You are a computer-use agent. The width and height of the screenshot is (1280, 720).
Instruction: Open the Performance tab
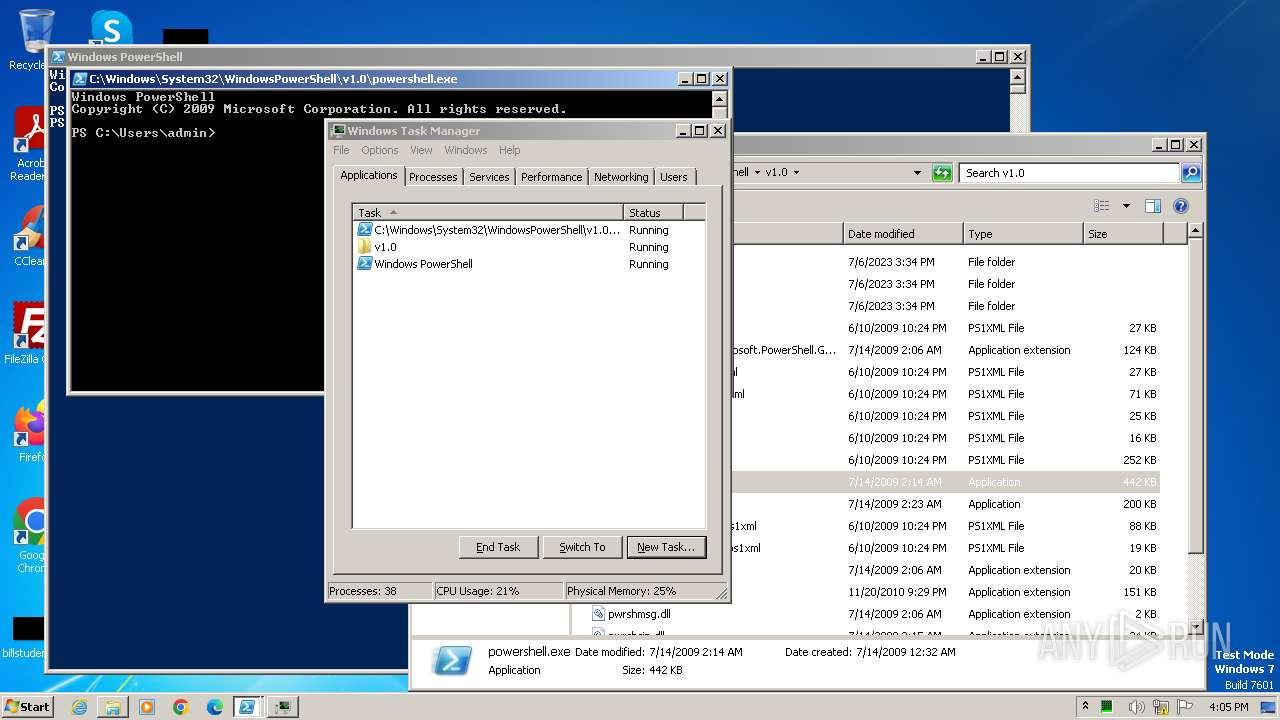pos(551,177)
